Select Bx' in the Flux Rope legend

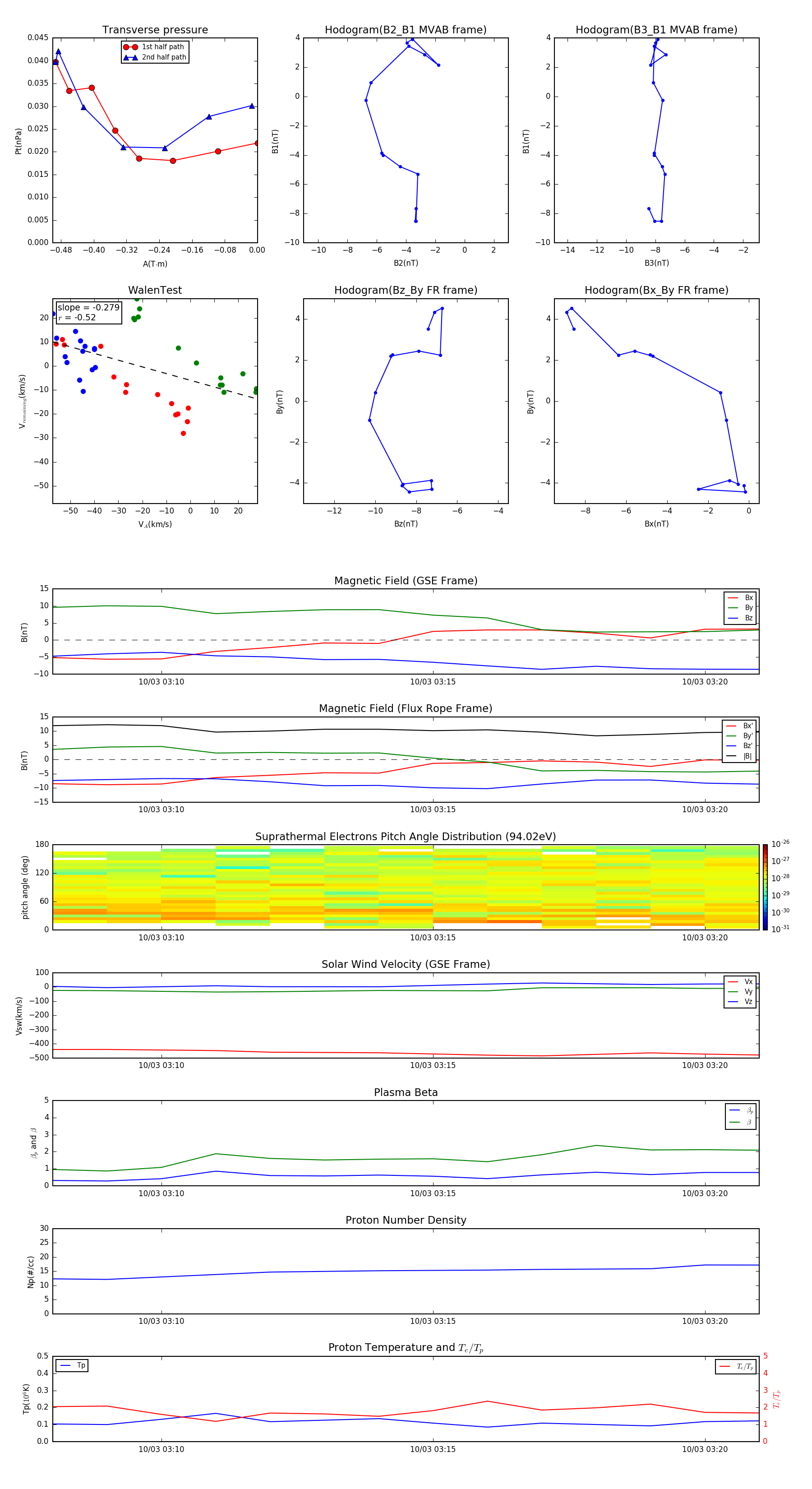[x=739, y=726]
